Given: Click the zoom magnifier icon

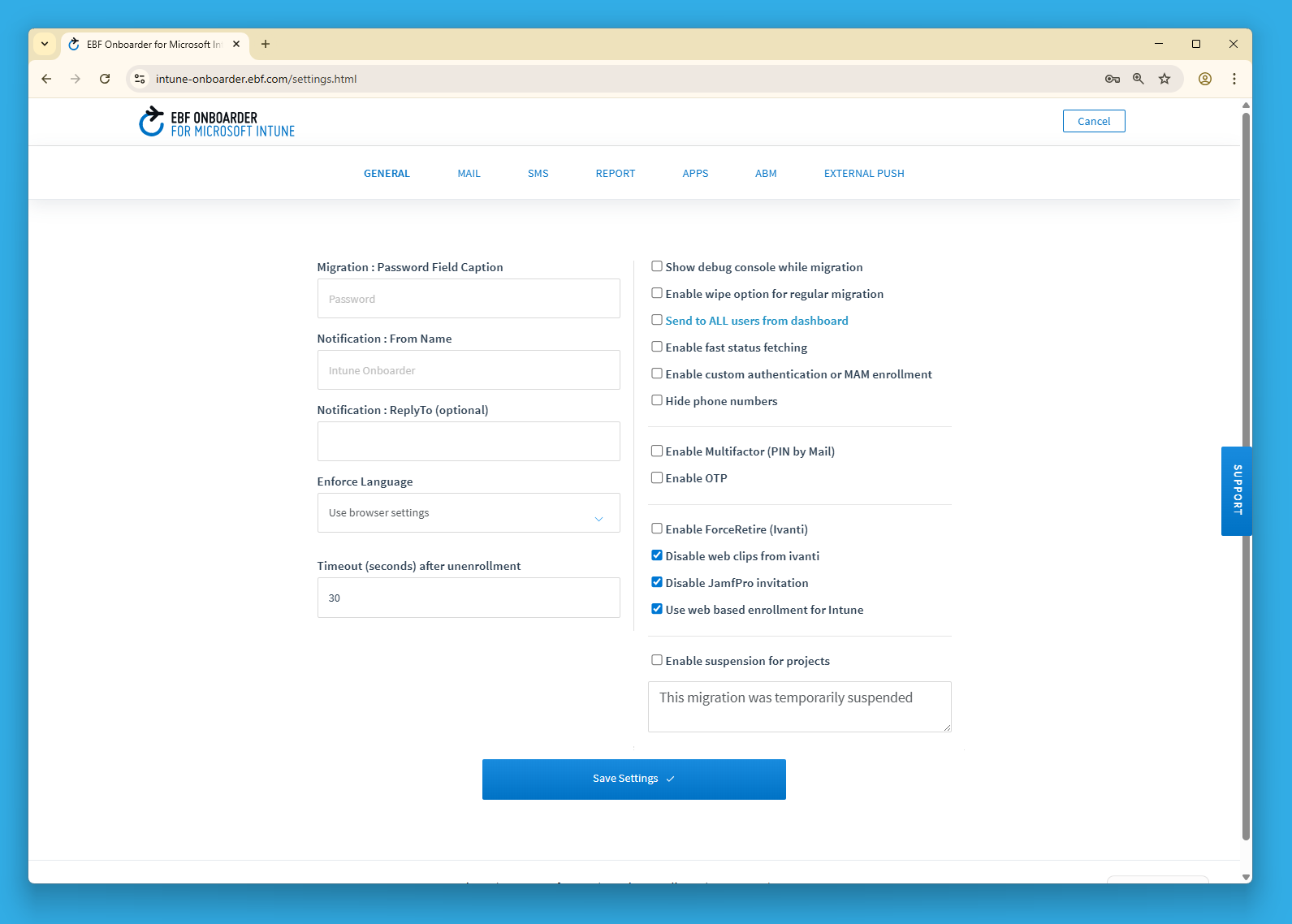Looking at the screenshot, I should [x=1139, y=79].
